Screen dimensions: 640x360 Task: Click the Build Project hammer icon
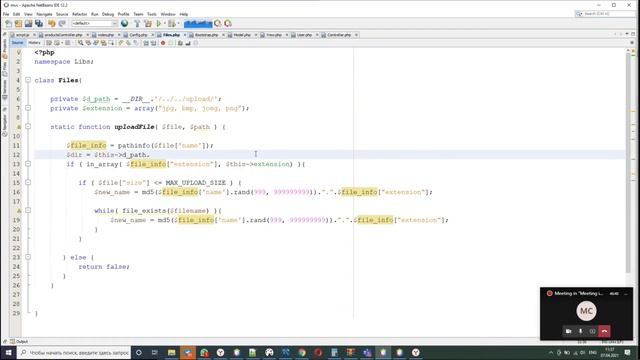(x=137, y=24)
